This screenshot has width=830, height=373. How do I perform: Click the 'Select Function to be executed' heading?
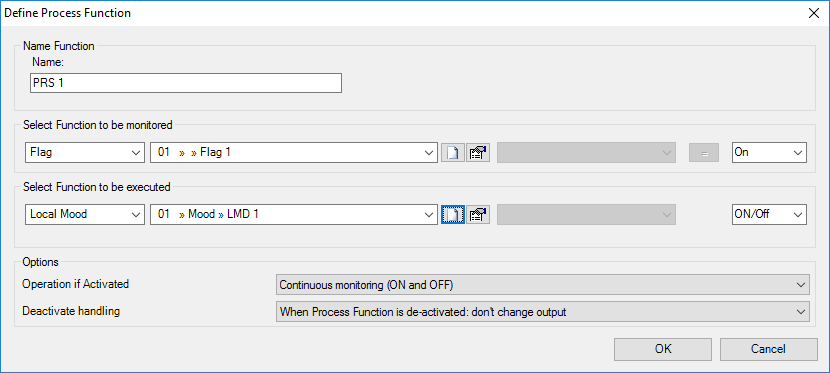[x=97, y=187]
